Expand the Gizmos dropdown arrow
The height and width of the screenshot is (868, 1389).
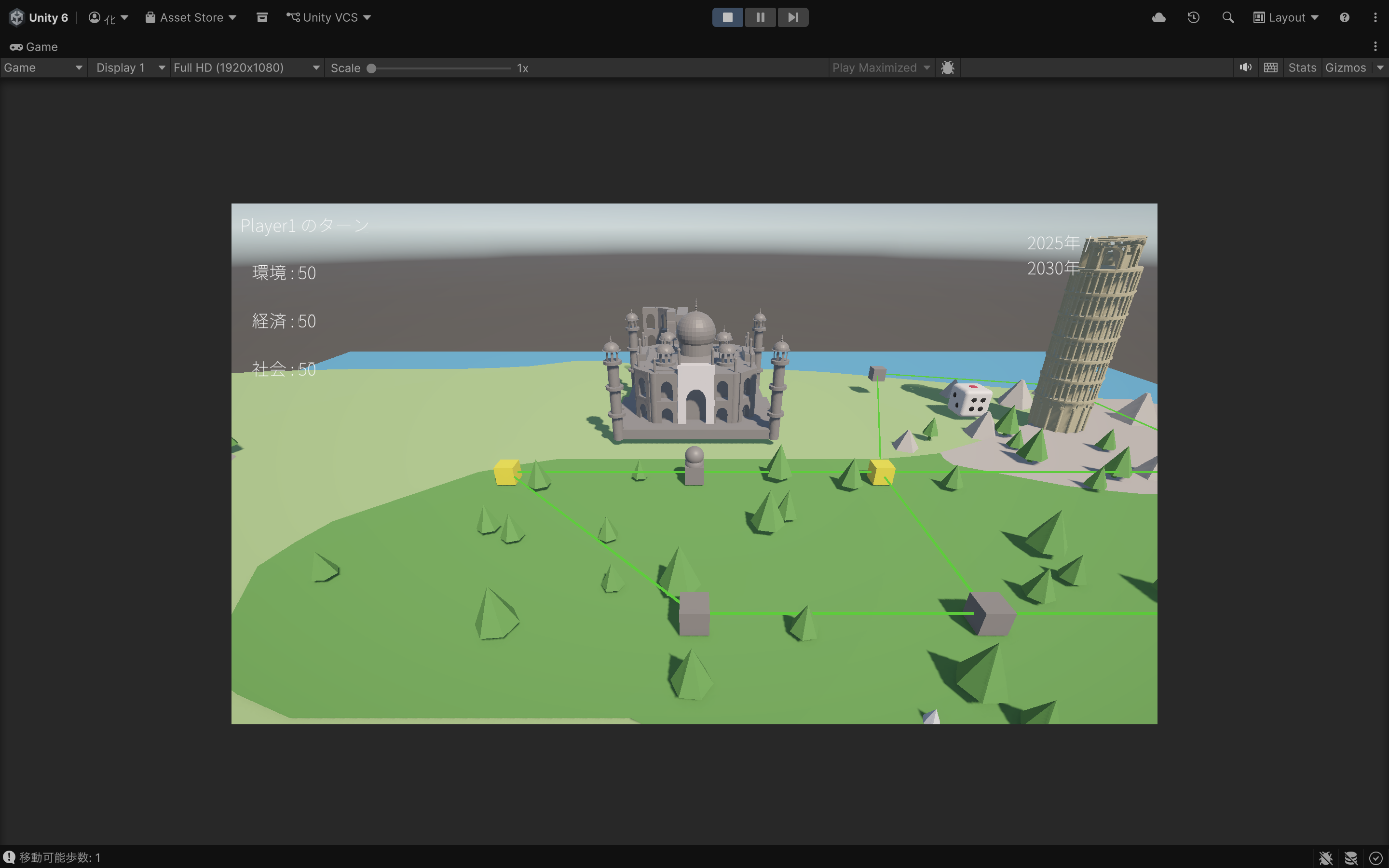pyautogui.click(x=1380, y=68)
